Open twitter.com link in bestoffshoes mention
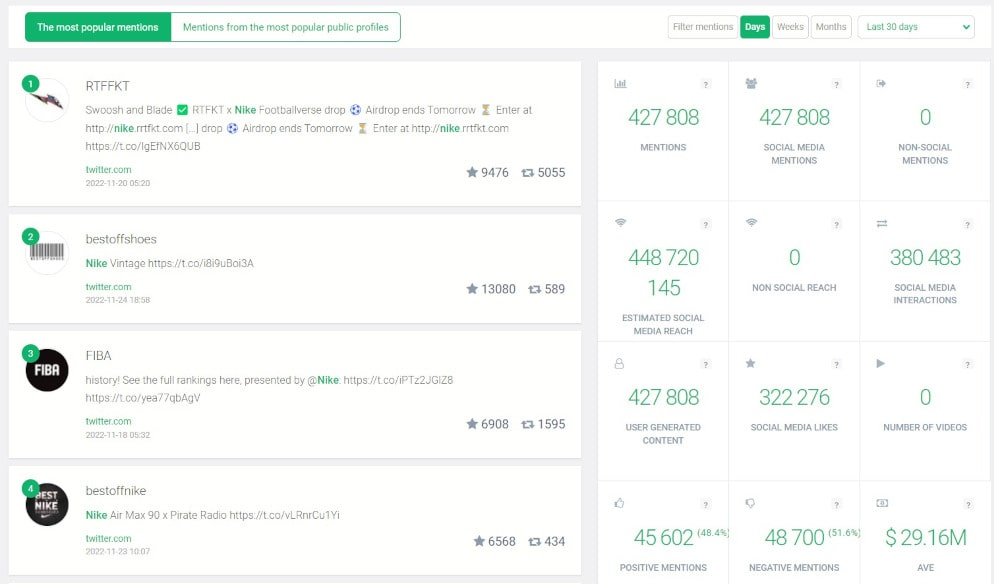Image resolution: width=994 pixels, height=584 pixels. (x=108, y=287)
